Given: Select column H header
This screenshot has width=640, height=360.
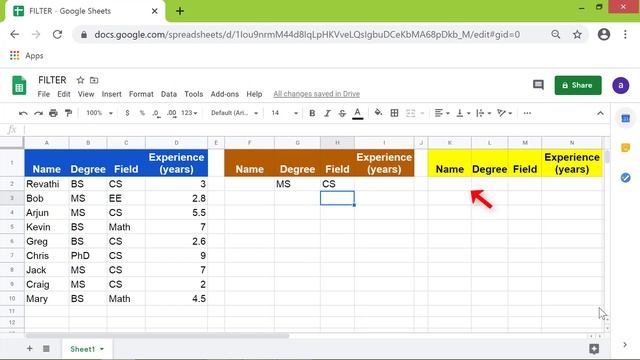Looking at the screenshot, I should click(337, 142).
